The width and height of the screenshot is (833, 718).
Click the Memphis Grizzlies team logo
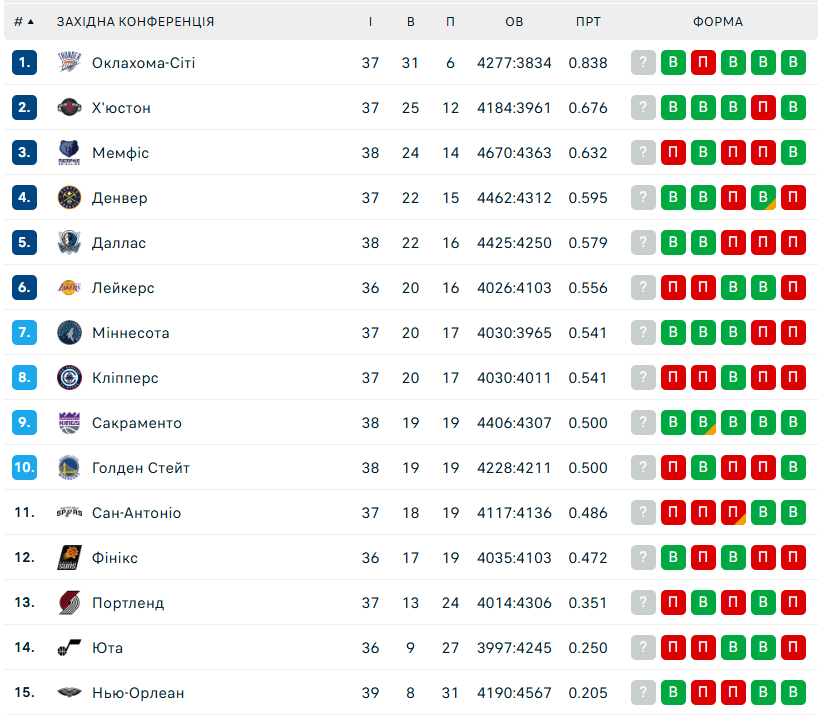(68, 153)
